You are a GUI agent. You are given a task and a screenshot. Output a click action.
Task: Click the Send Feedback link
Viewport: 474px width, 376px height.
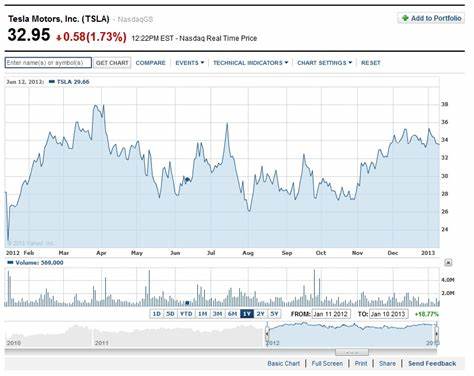pos(432,363)
